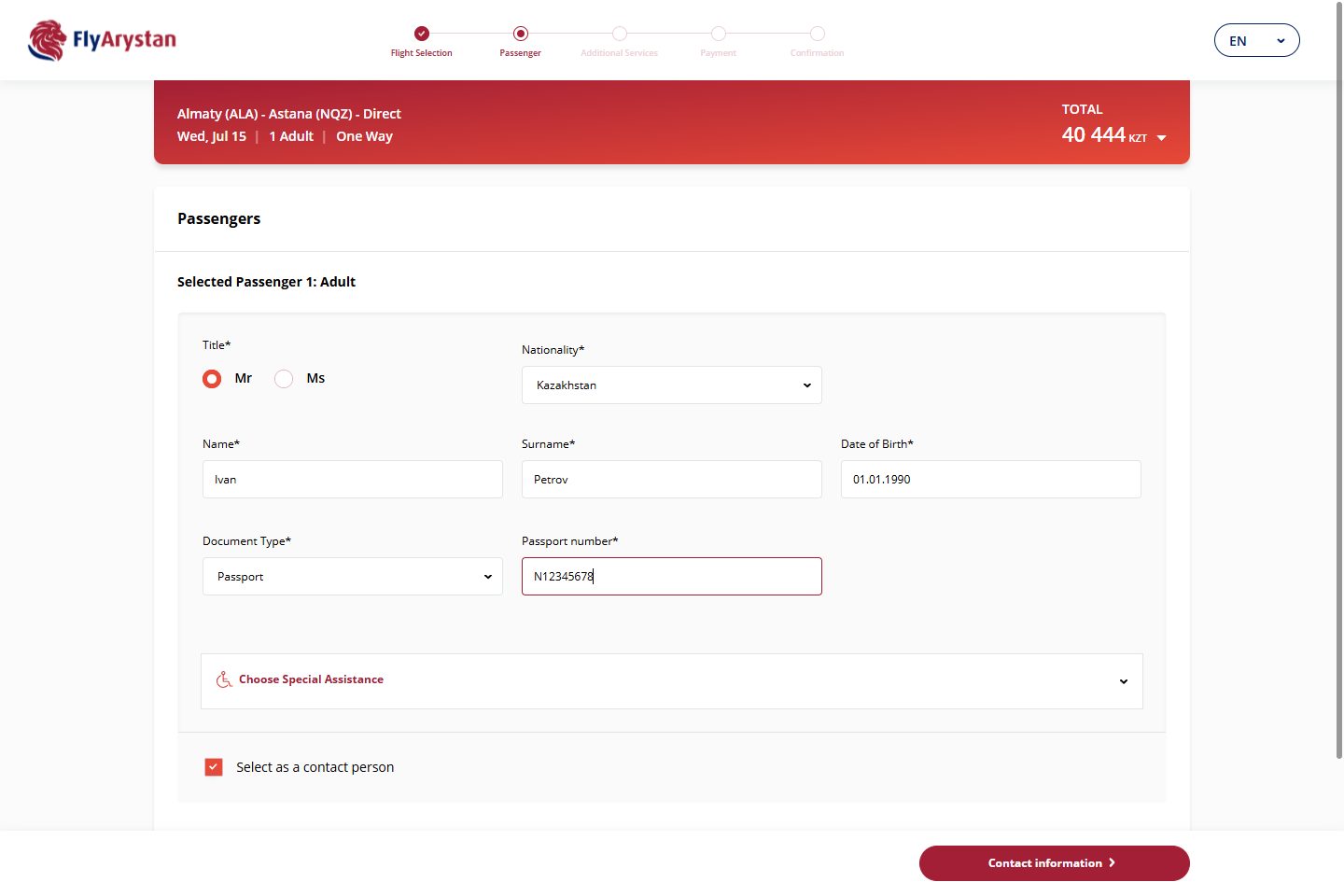Click the One Way text
Screen dimensions: 1344x896
pos(365,136)
